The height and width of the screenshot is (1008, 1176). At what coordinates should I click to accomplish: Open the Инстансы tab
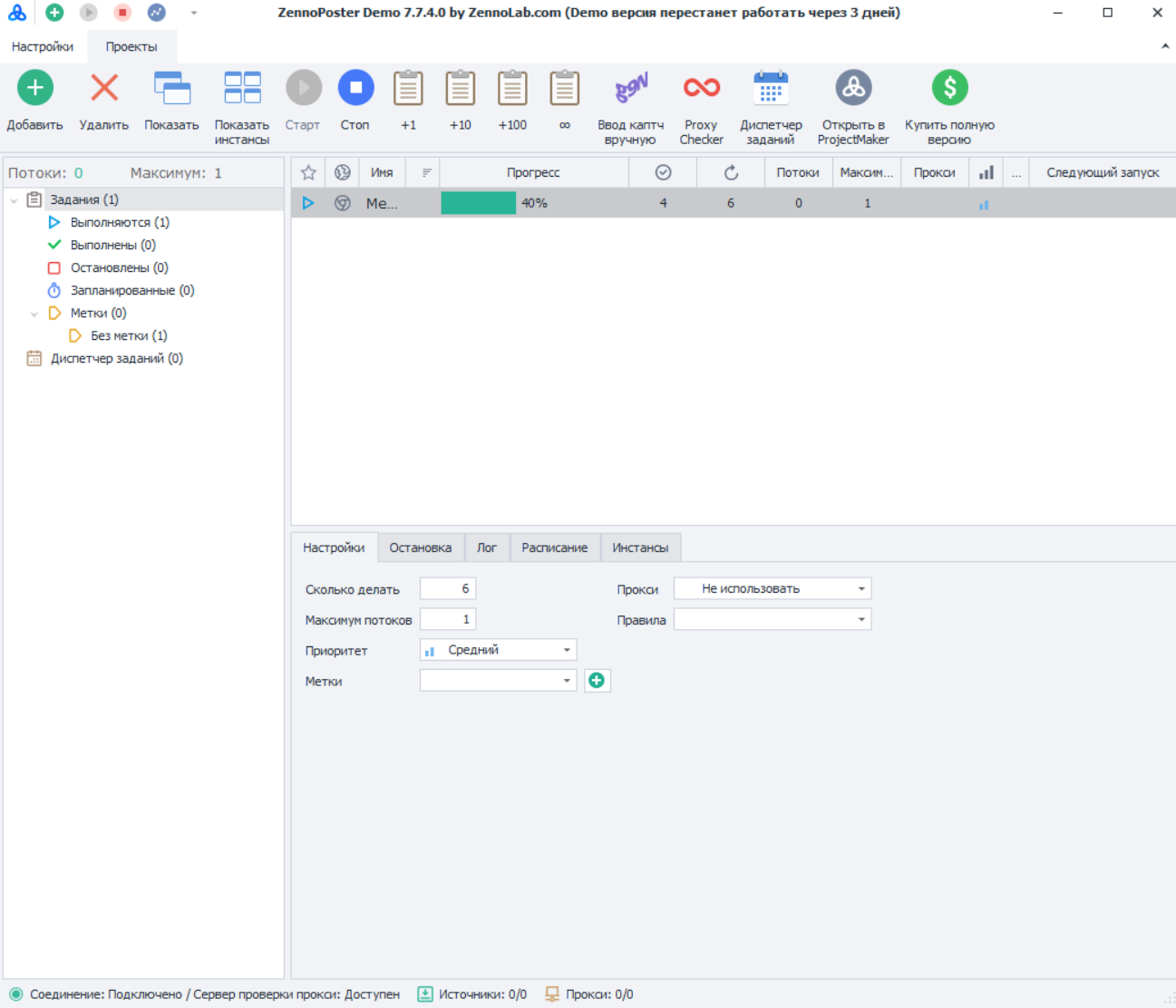(x=640, y=548)
